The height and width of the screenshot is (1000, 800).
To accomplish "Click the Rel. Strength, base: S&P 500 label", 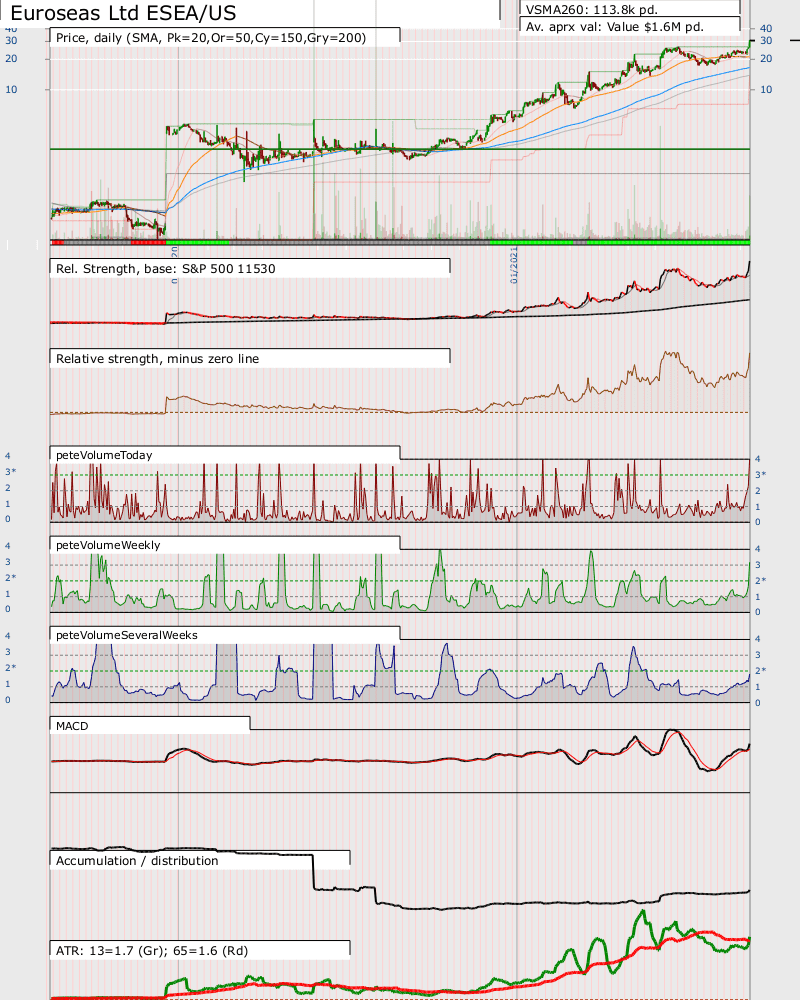I will click(166, 268).
